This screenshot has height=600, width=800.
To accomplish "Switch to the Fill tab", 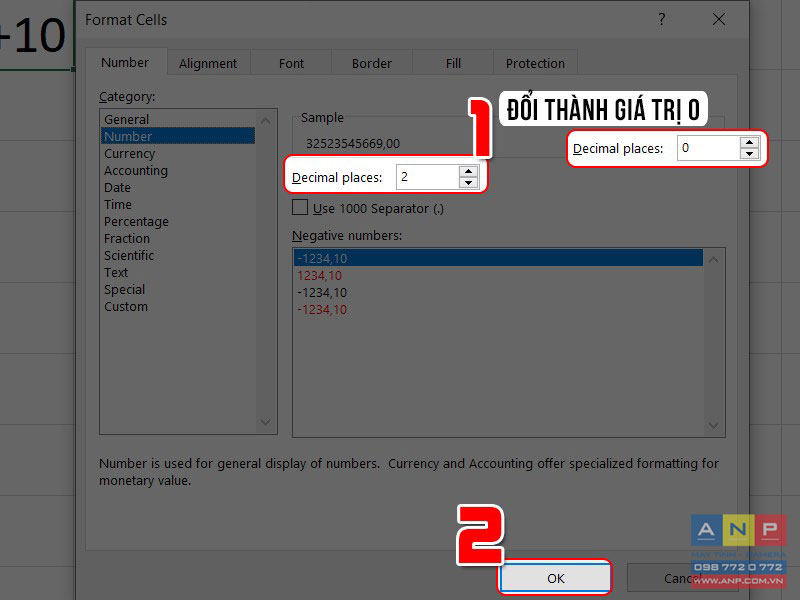I will click(453, 63).
